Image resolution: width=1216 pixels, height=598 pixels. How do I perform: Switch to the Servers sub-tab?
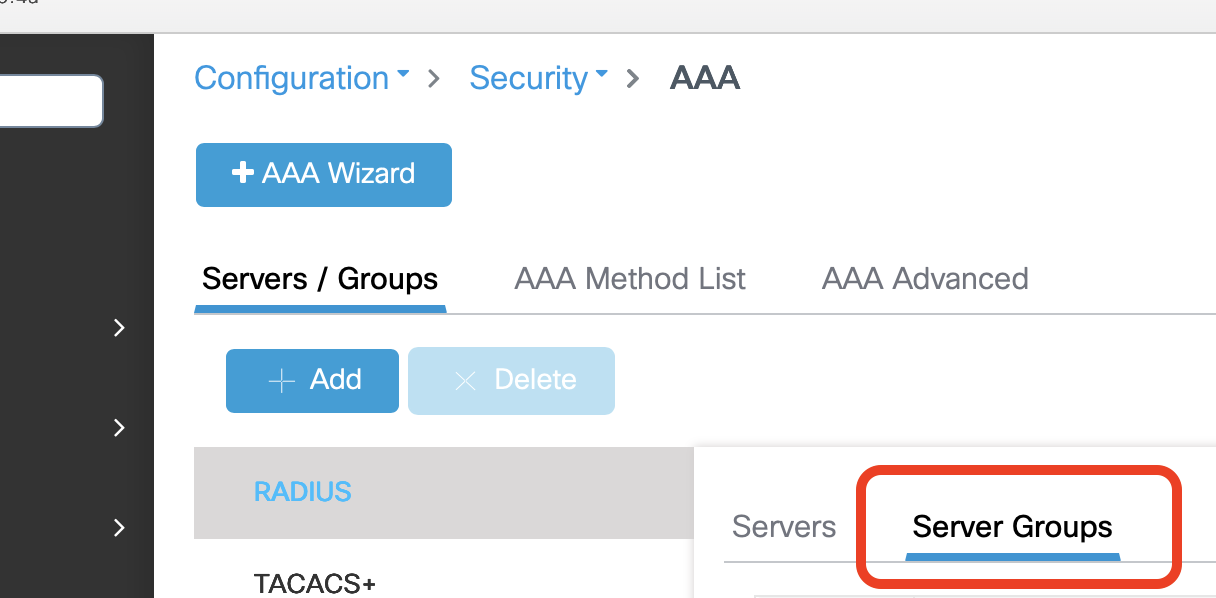click(783, 527)
